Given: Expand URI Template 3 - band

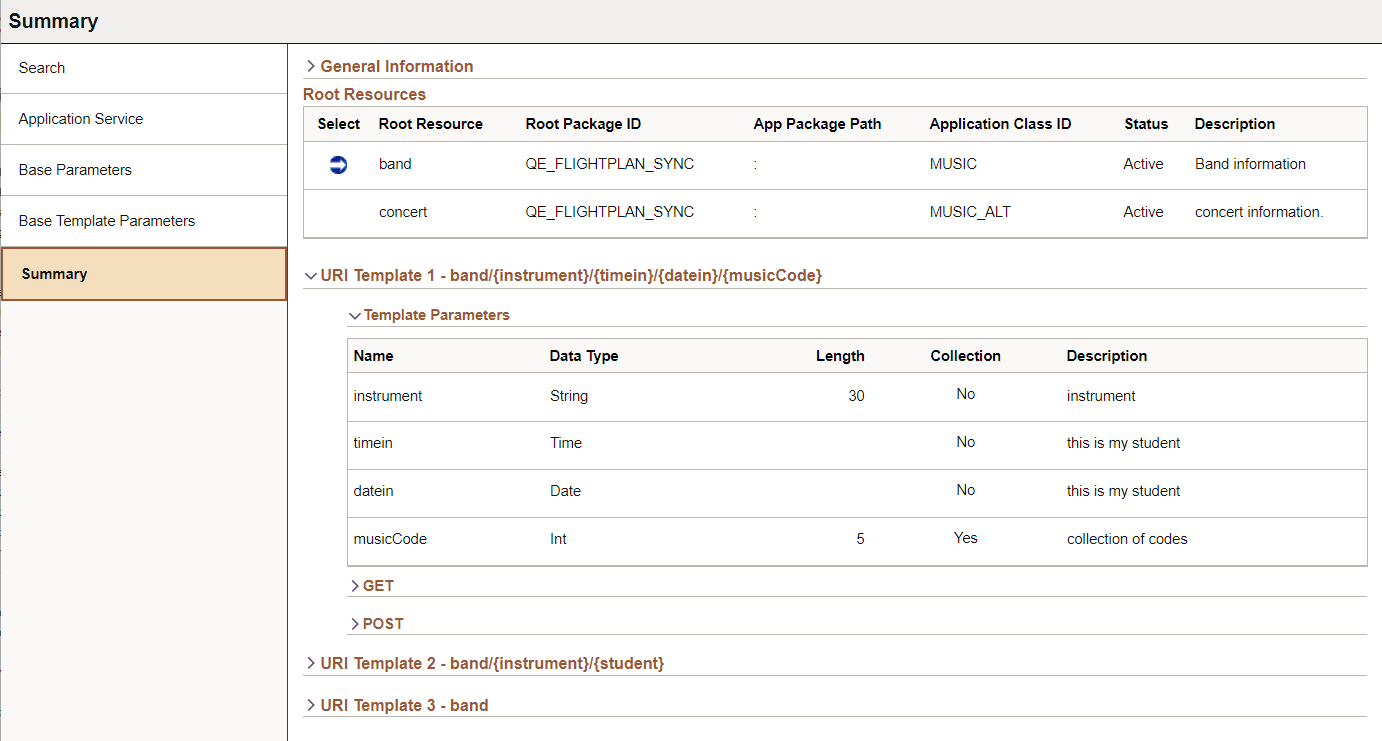Looking at the screenshot, I should click(397, 705).
